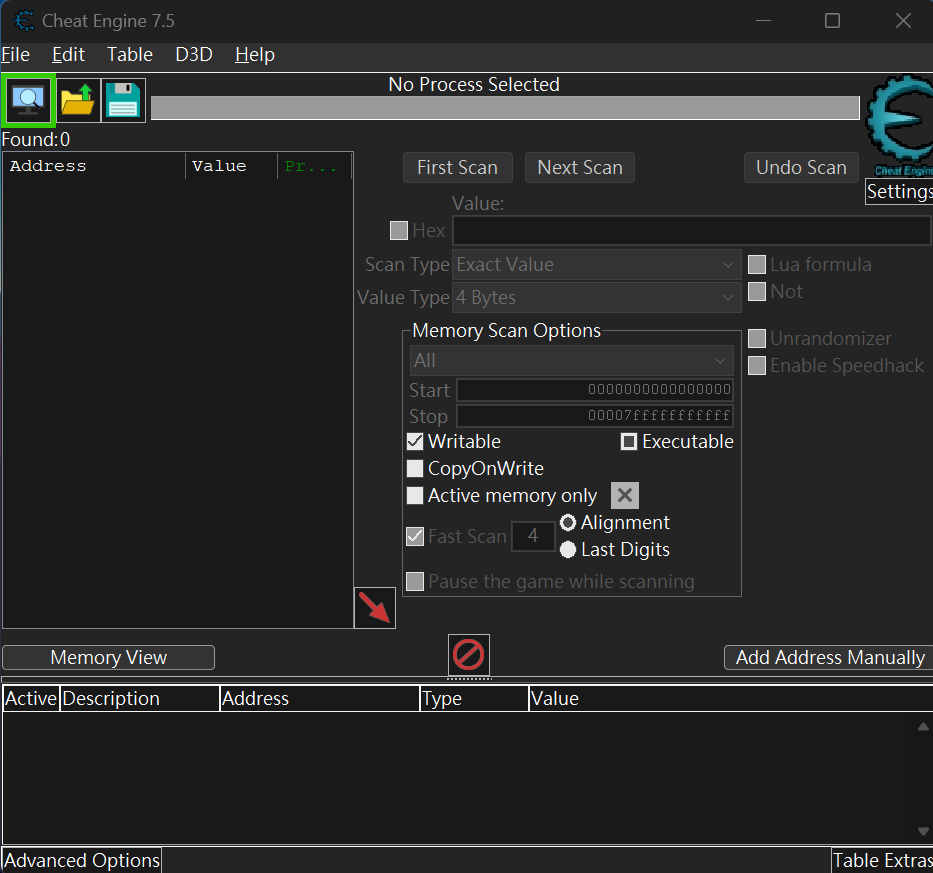
Task: Open the process list with the computer icon
Action: tap(27, 100)
